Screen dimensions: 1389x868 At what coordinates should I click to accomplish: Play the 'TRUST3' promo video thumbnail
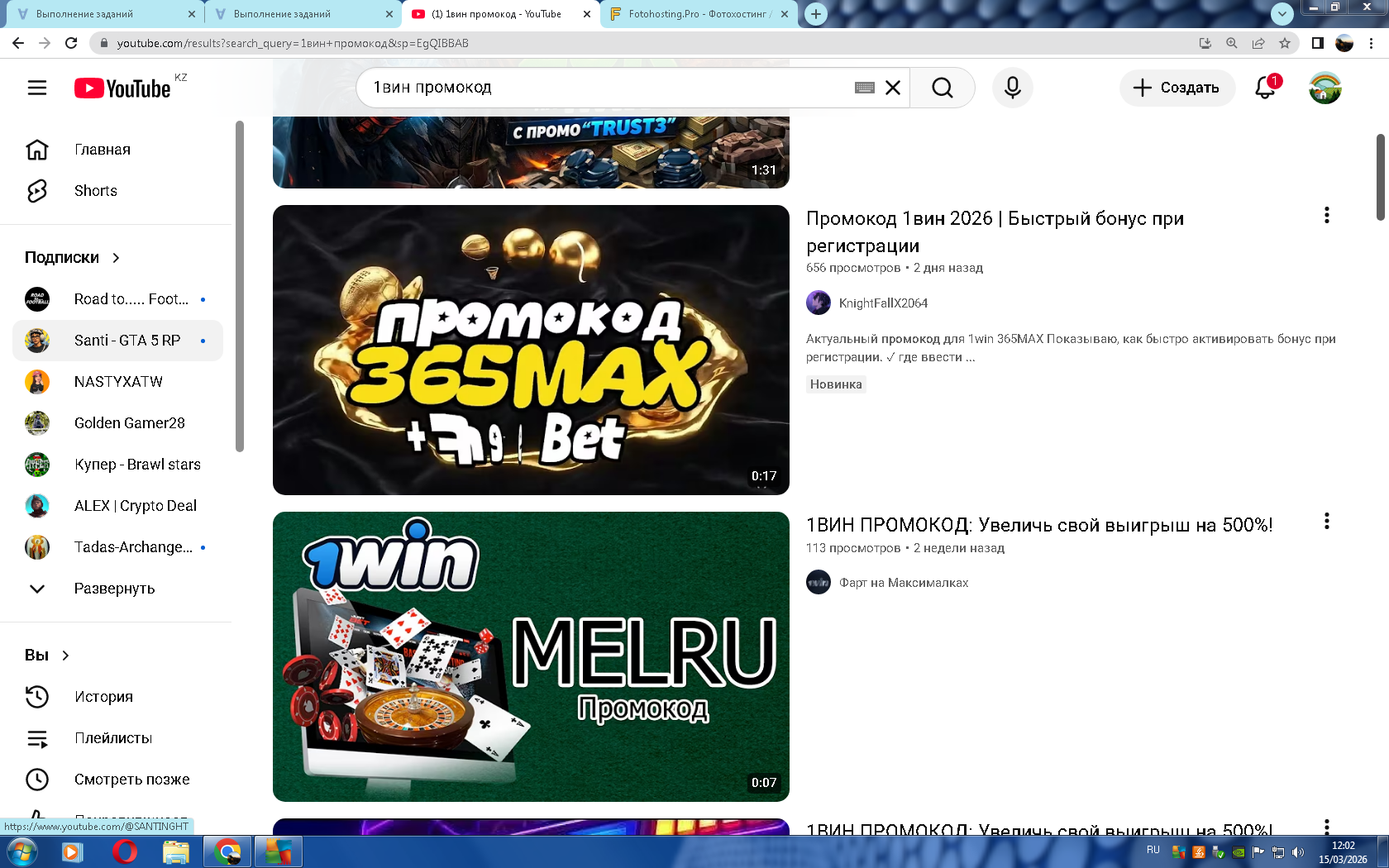coord(531,152)
